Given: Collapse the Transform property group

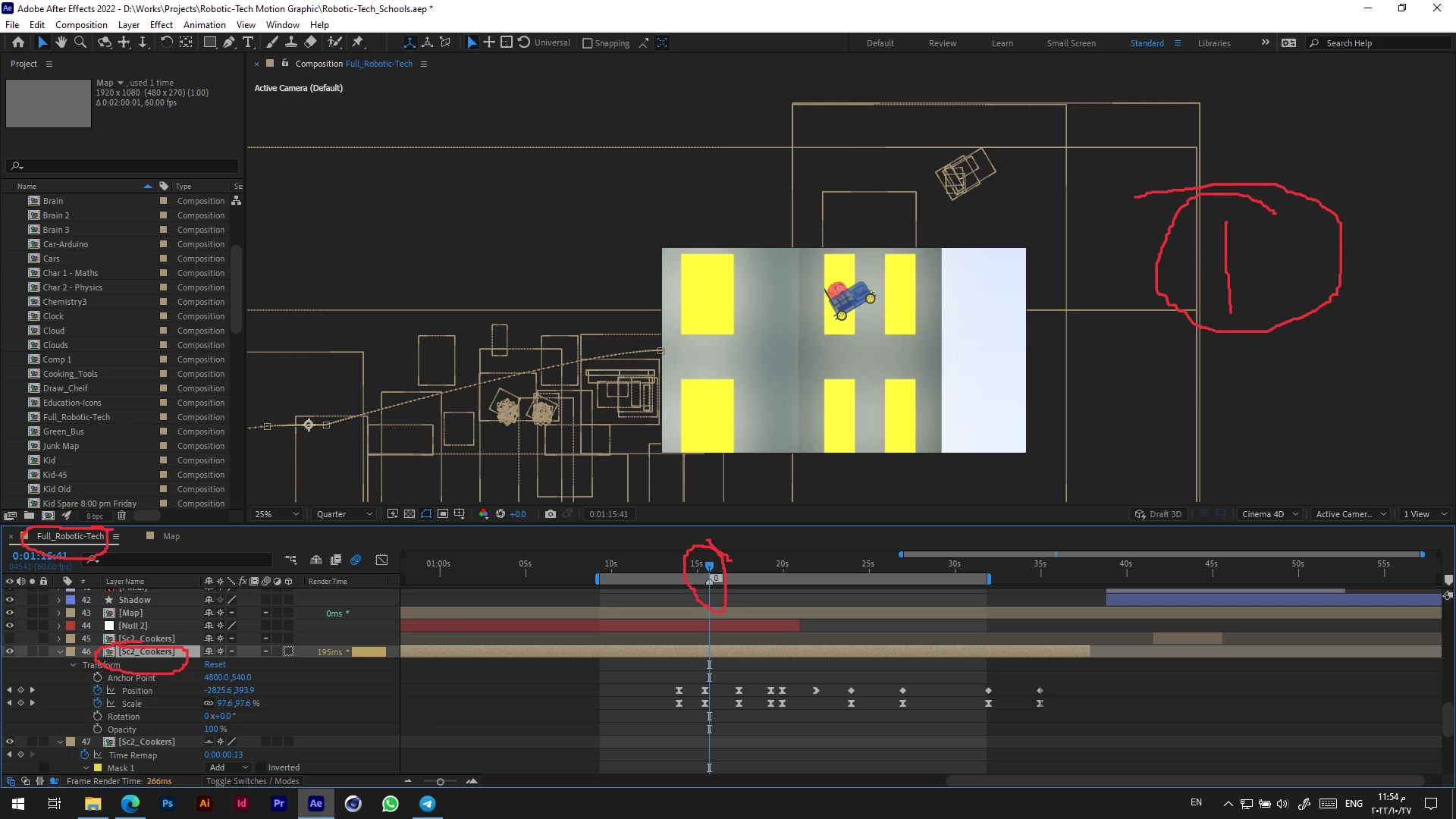Looking at the screenshot, I should click(74, 665).
